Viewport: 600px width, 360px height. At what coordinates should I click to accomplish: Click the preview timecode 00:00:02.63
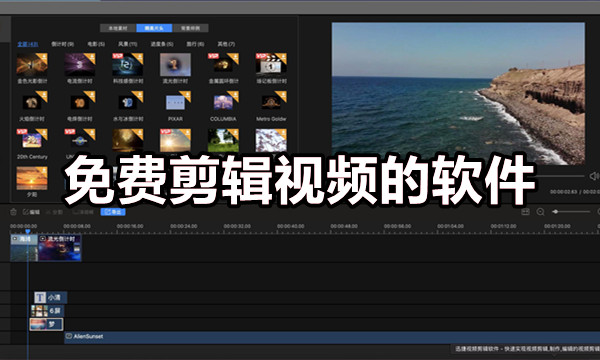pyautogui.click(x=564, y=192)
